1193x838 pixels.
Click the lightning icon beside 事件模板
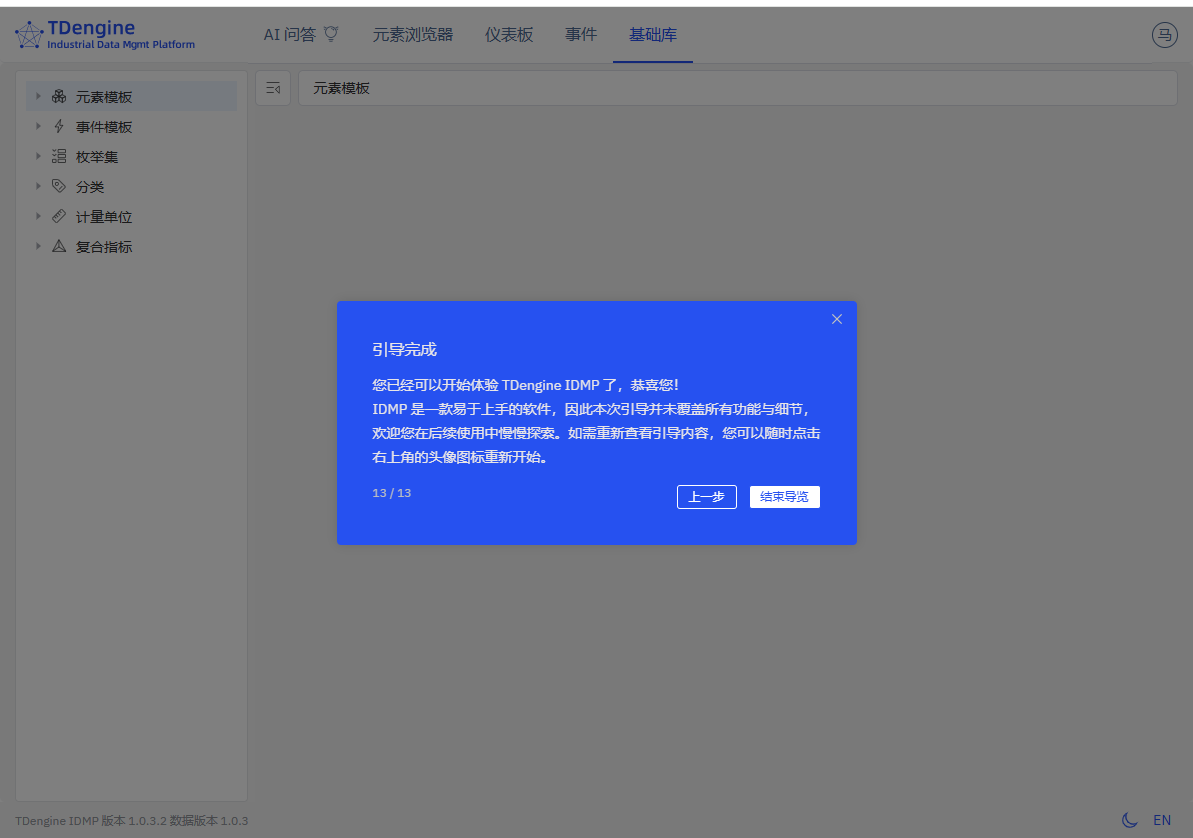coord(58,126)
